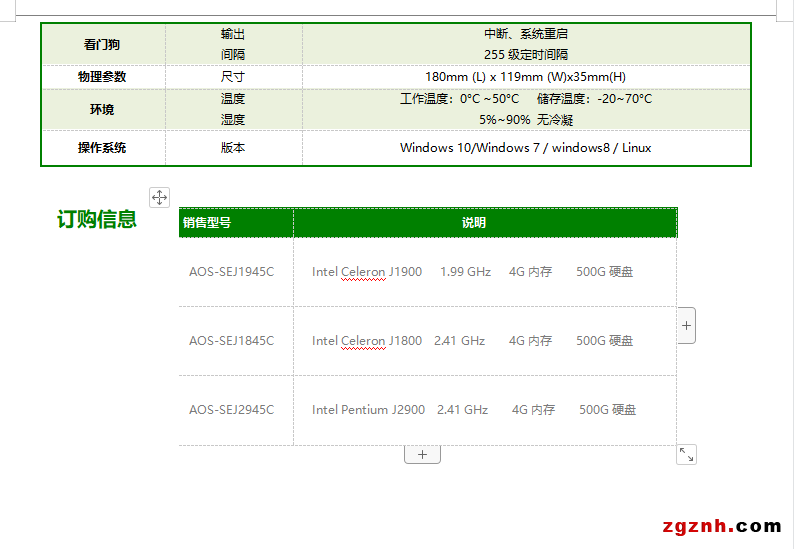
Task: Select the 订购信息 heading
Action: click(97, 219)
